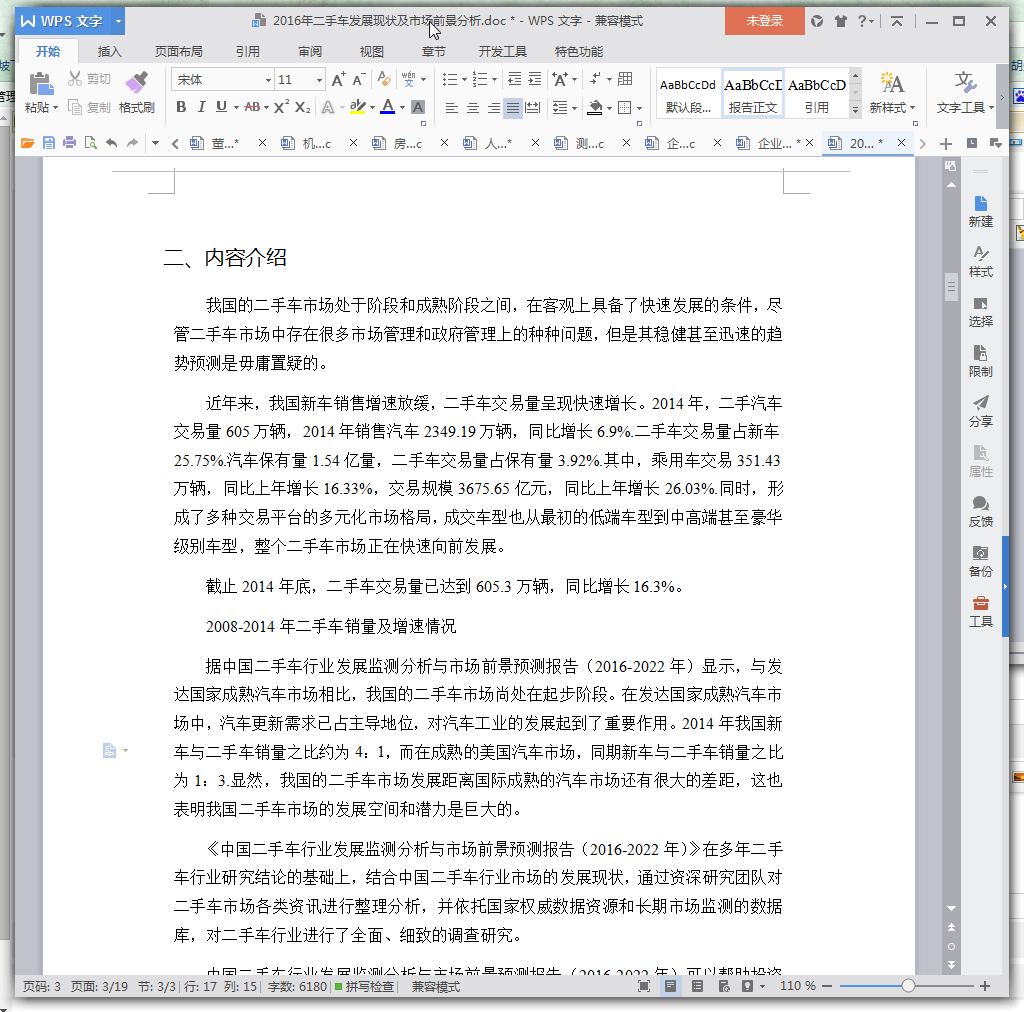Toggle Italic formatting button
Image resolution: width=1024 pixels, height=1012 pixels.
[x=201, y=107]
